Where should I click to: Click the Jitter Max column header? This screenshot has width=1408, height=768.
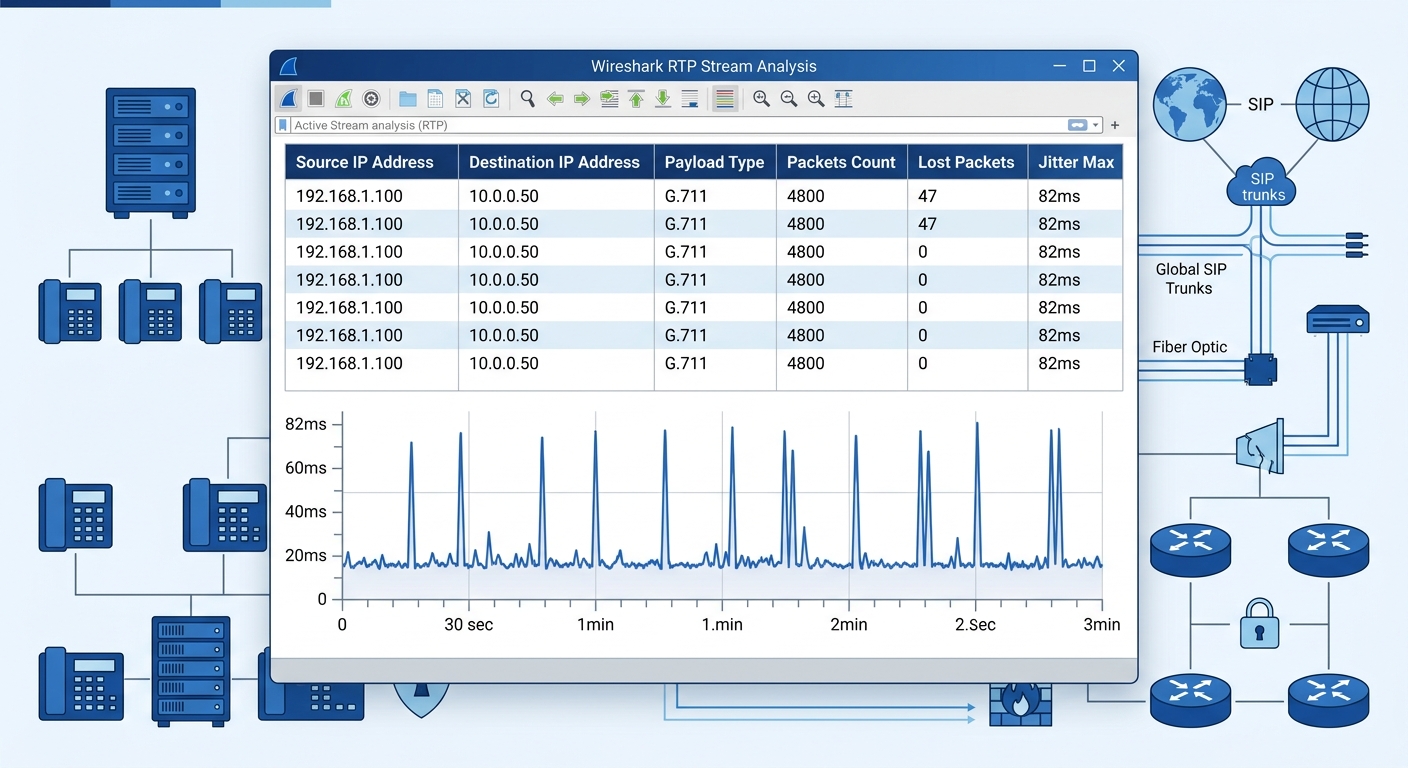coord(1076,162)
